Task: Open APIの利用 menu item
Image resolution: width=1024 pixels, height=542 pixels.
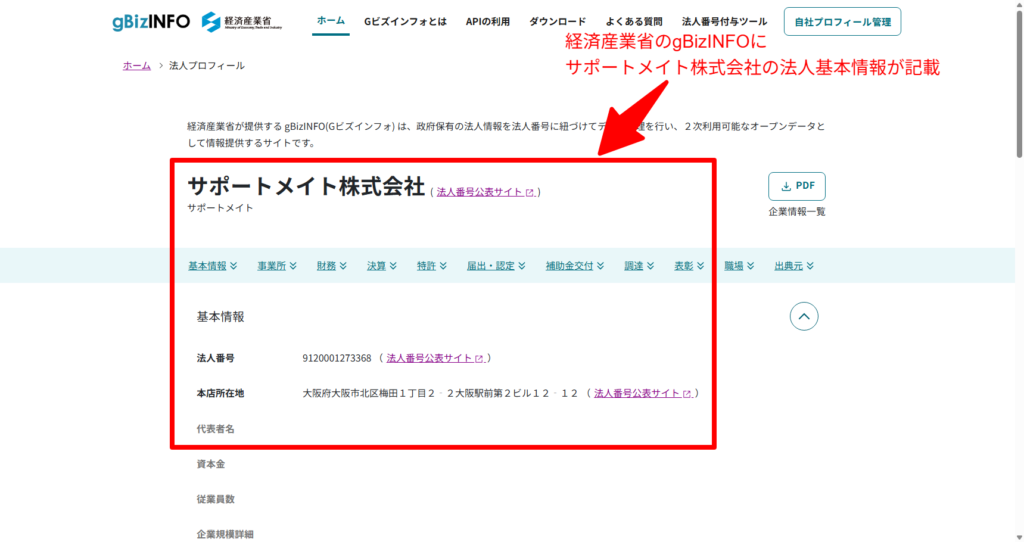Action: tap(487, 22)
